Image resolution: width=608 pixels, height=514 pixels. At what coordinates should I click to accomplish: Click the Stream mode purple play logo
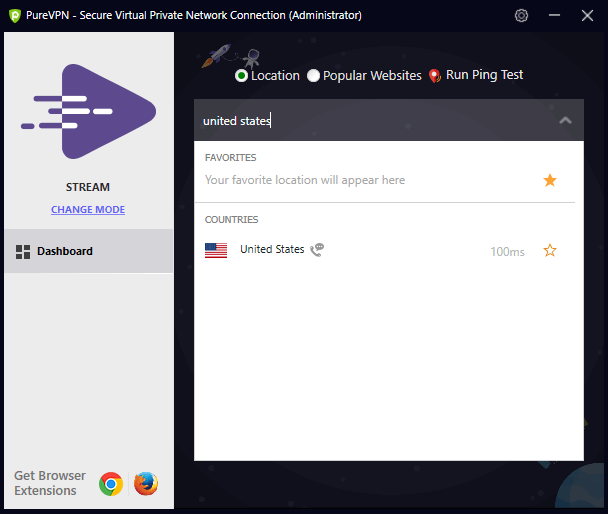click(89, 111)
